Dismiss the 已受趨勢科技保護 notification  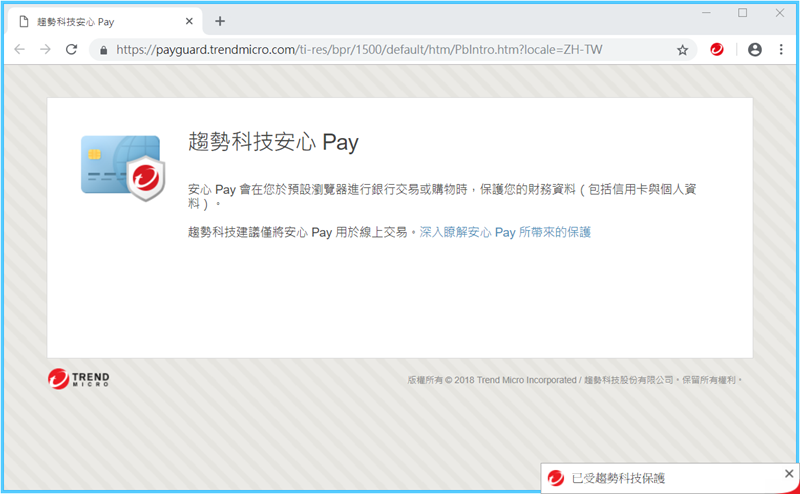789,474
